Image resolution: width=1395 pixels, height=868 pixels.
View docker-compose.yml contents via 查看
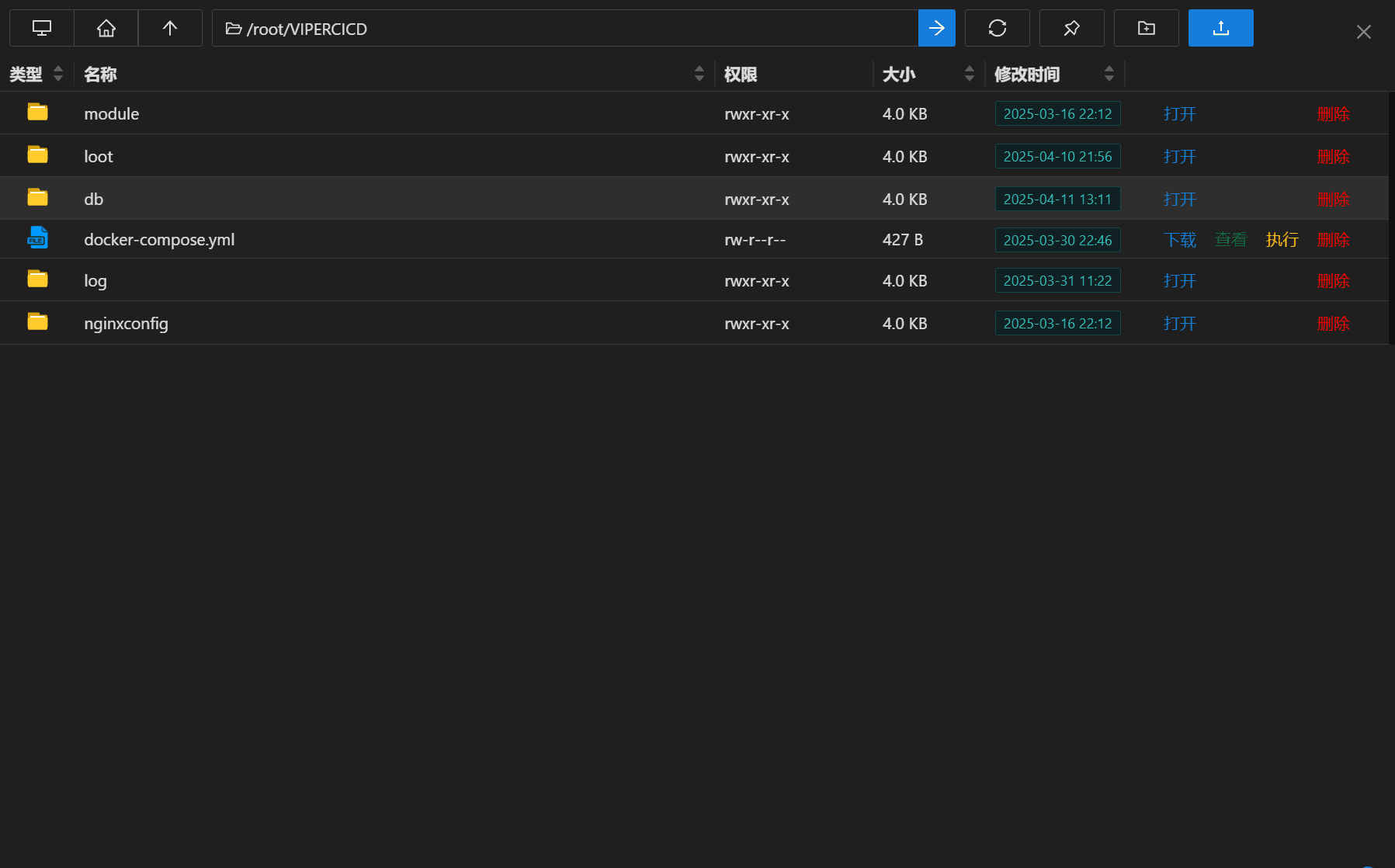(1230, 240)
